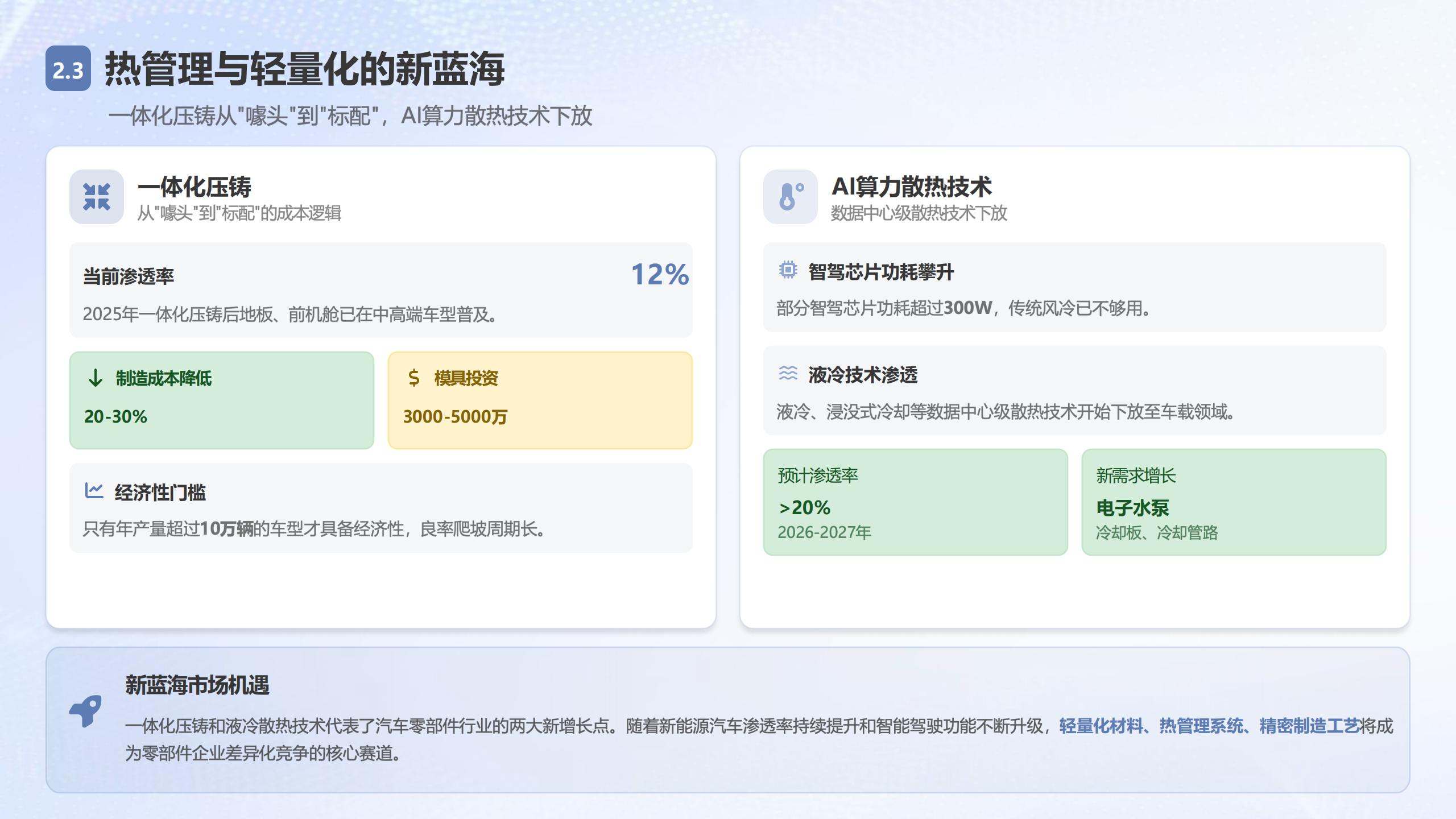The width and height of the screenshot is (1456, 819).
Task: Click the chip icon next to 智驾芯片功耗攀升
Action: coord(788,270)
